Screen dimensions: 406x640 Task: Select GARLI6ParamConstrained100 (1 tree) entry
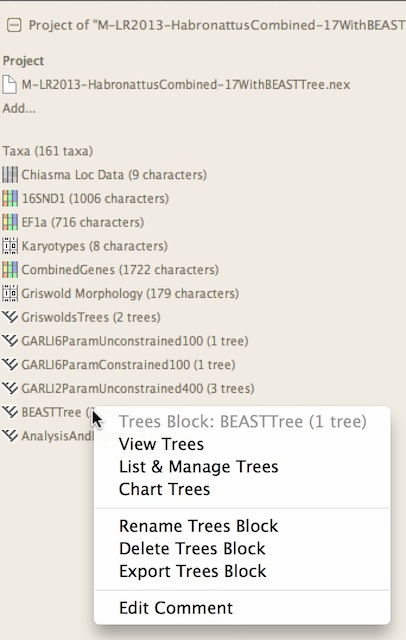(128, 364)
